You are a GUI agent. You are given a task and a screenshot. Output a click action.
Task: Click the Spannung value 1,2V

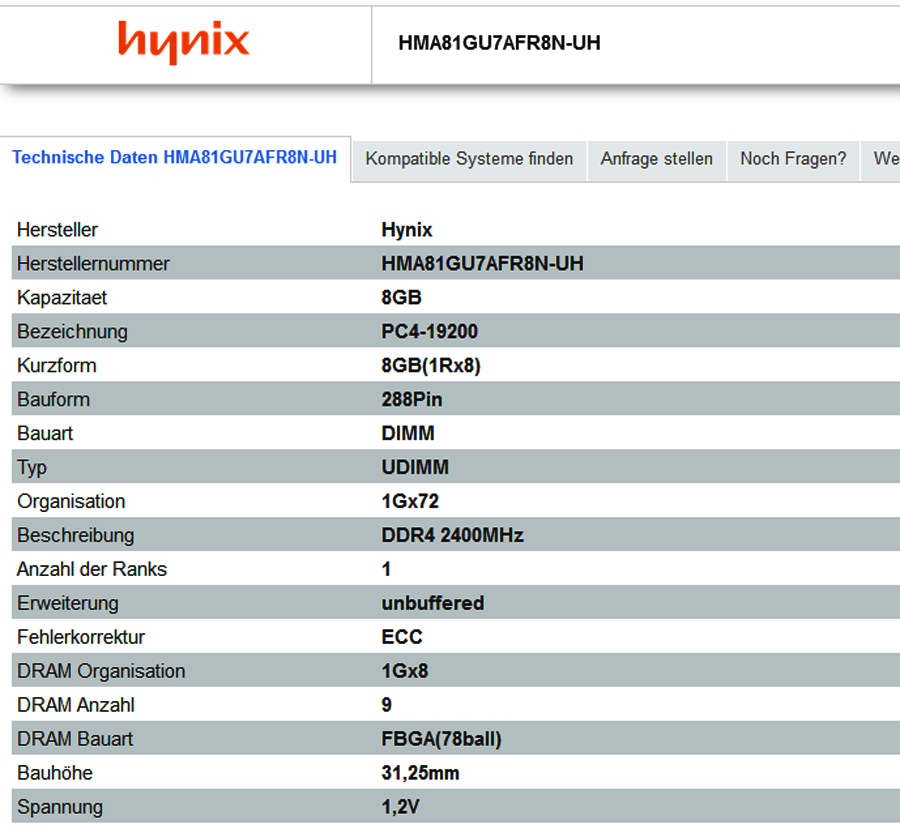click(402, 807)
